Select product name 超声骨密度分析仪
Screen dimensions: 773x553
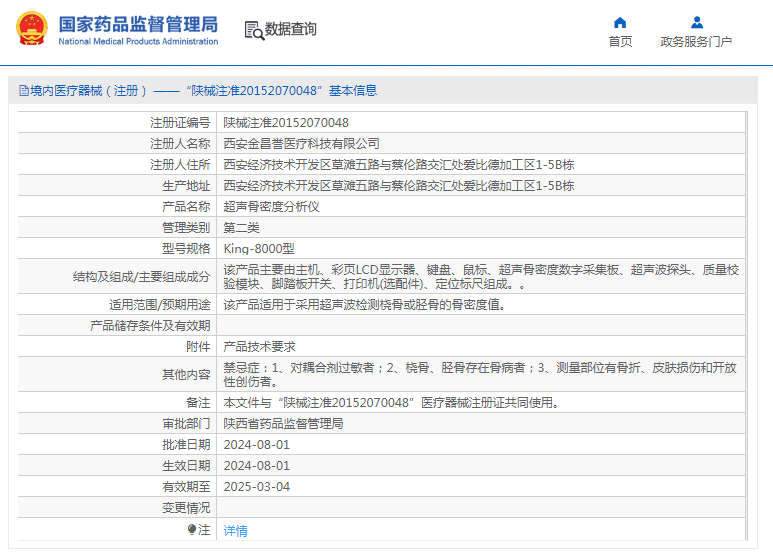[271, 207]
